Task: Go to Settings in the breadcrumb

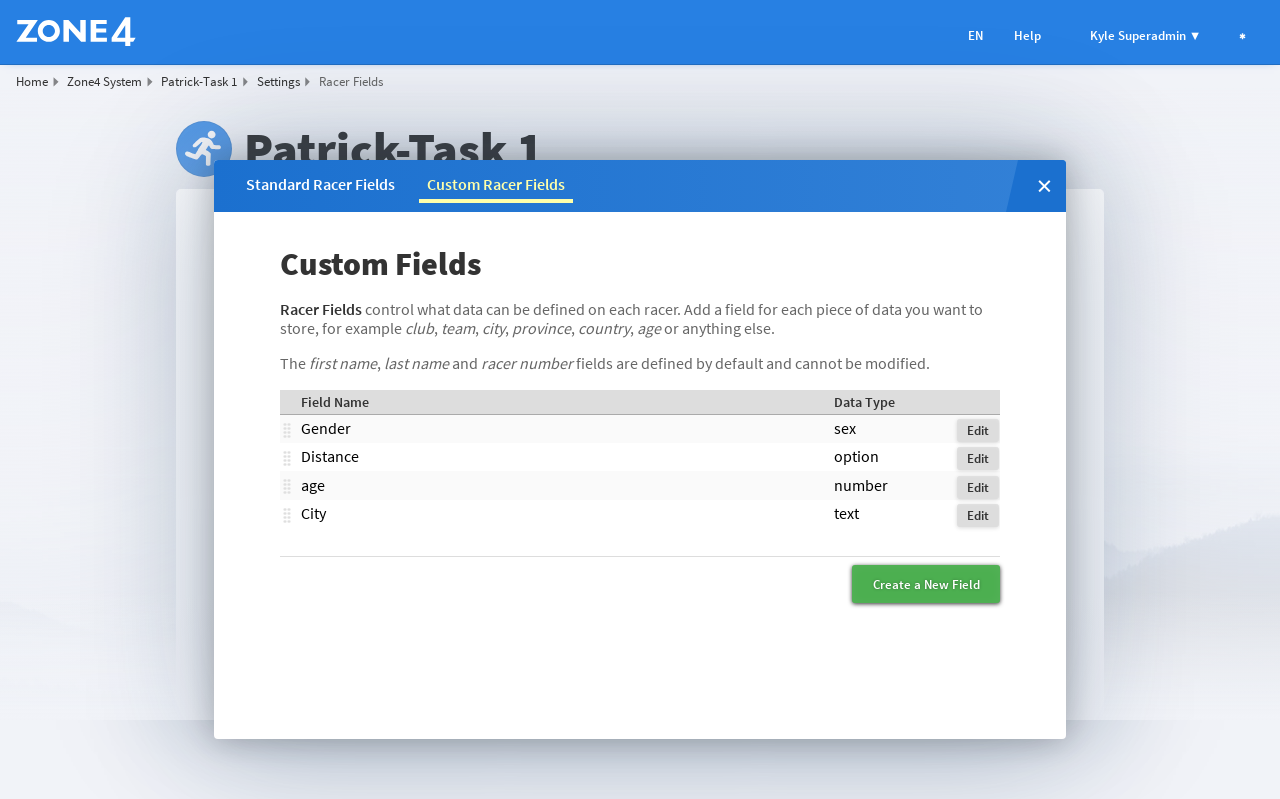Action: point(278,82)
